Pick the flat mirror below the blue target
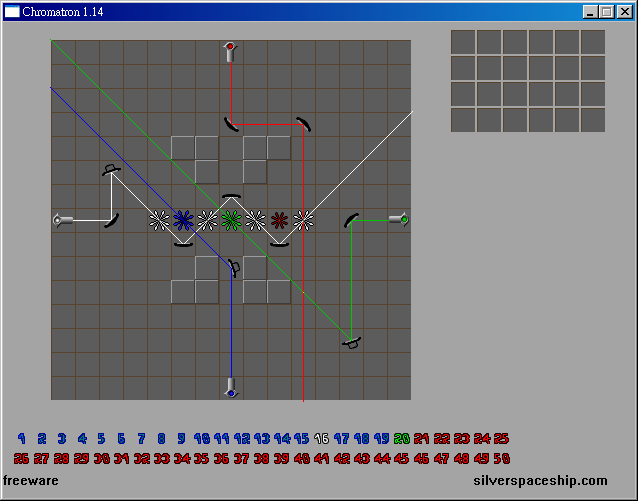Image resolution: width=638 pixels, height=501 pixels. (x=184, y=244)
